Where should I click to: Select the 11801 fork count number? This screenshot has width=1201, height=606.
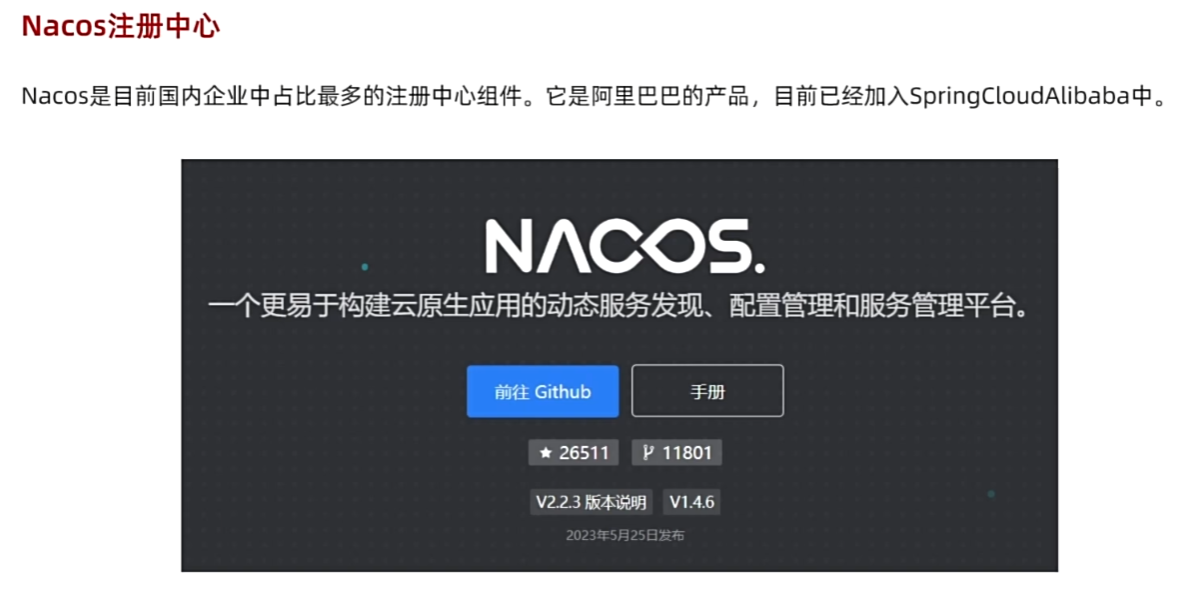[x=687, y=453]
